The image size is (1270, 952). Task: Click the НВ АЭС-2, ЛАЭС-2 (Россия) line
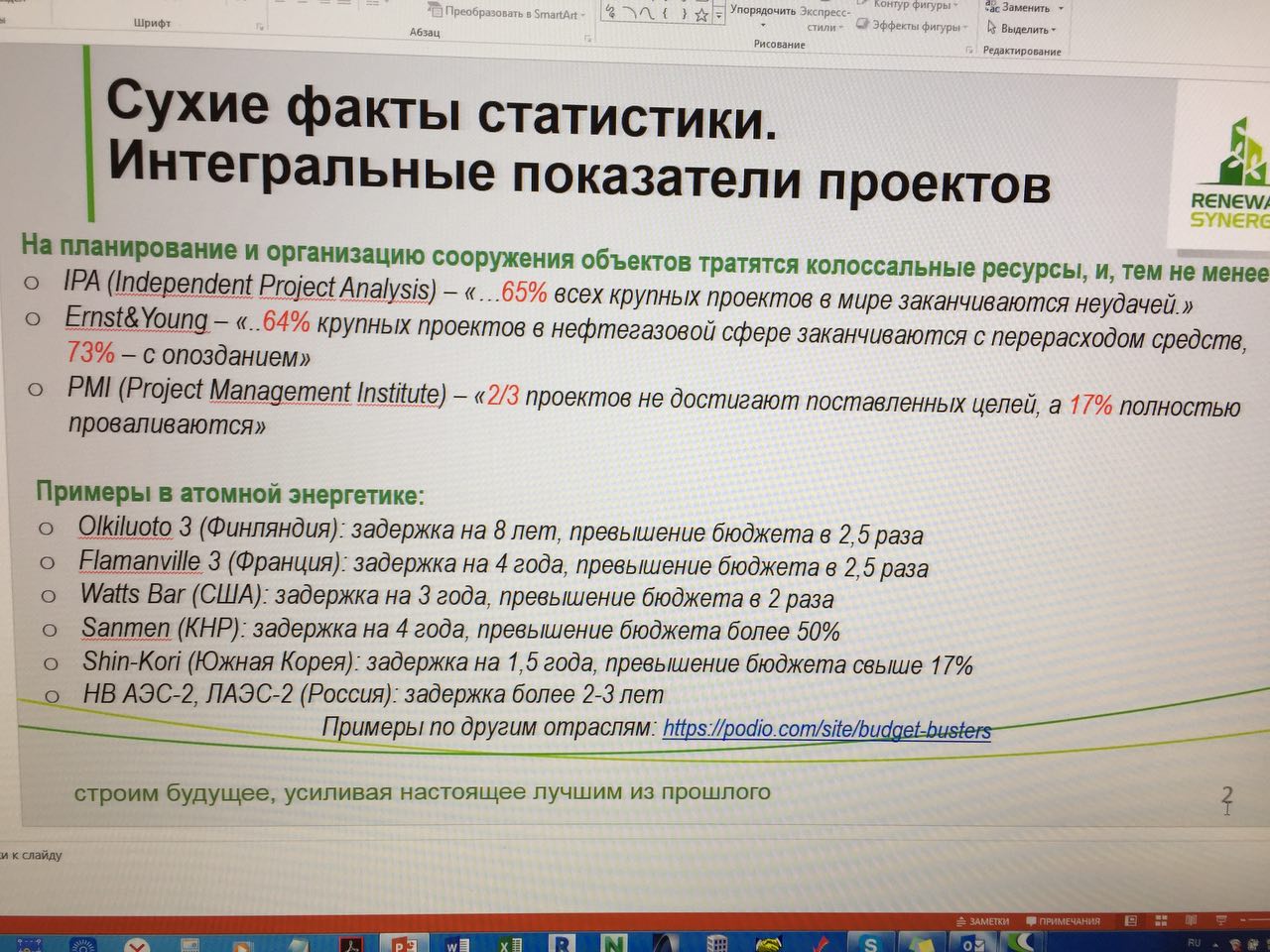[373, 694]
